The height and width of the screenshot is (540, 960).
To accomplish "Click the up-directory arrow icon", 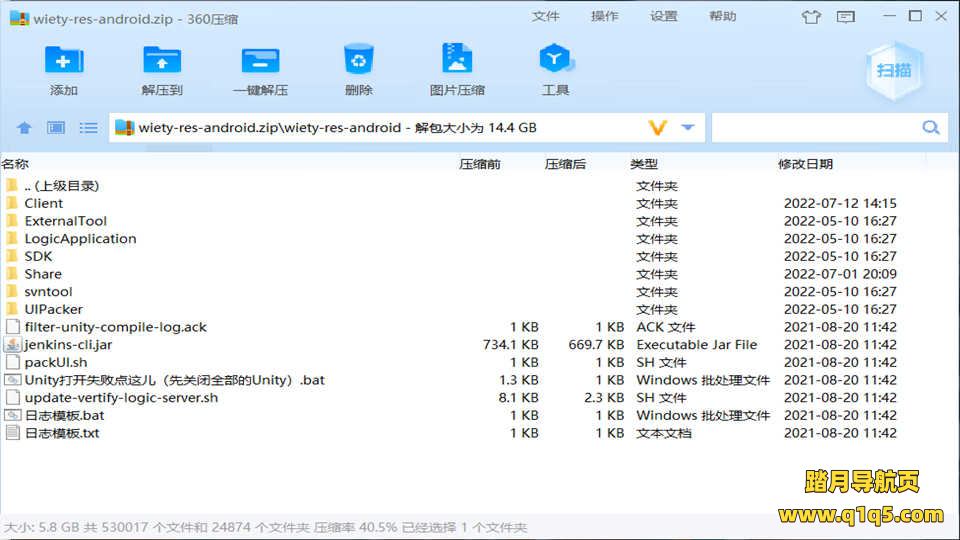I will [25, 128].
